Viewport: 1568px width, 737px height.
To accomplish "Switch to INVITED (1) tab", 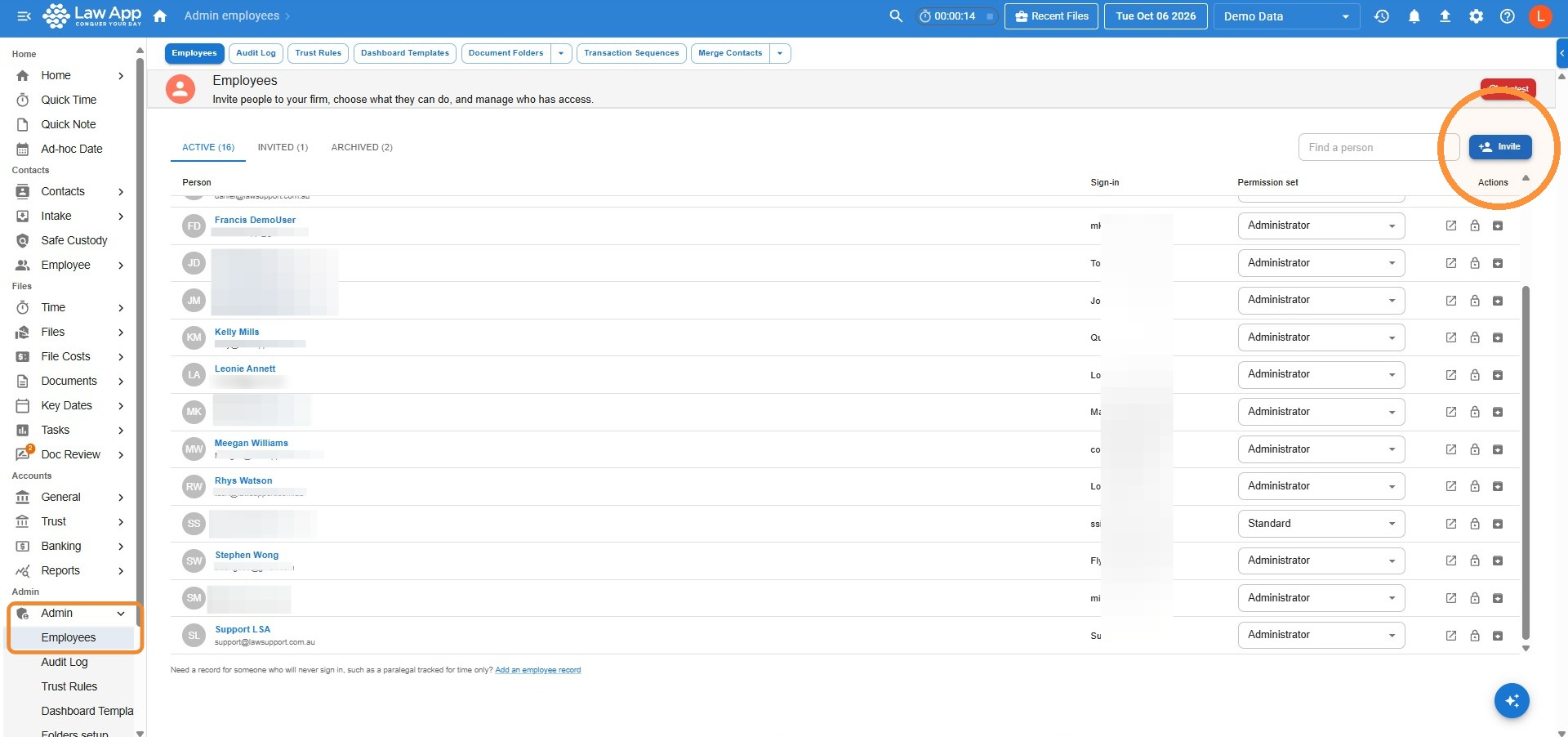I will coord(283,147).
